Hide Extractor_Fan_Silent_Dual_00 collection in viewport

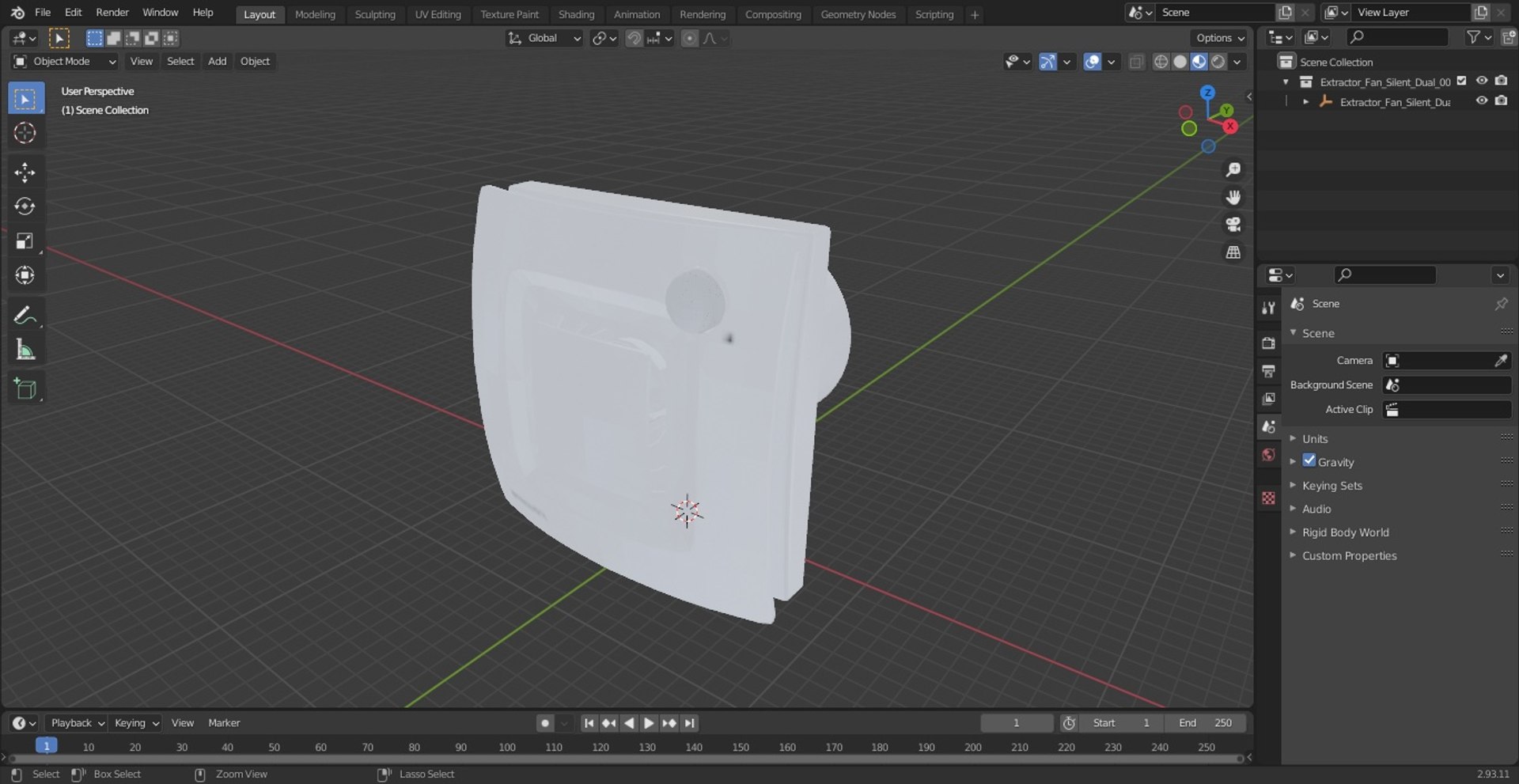point(1481,81)
